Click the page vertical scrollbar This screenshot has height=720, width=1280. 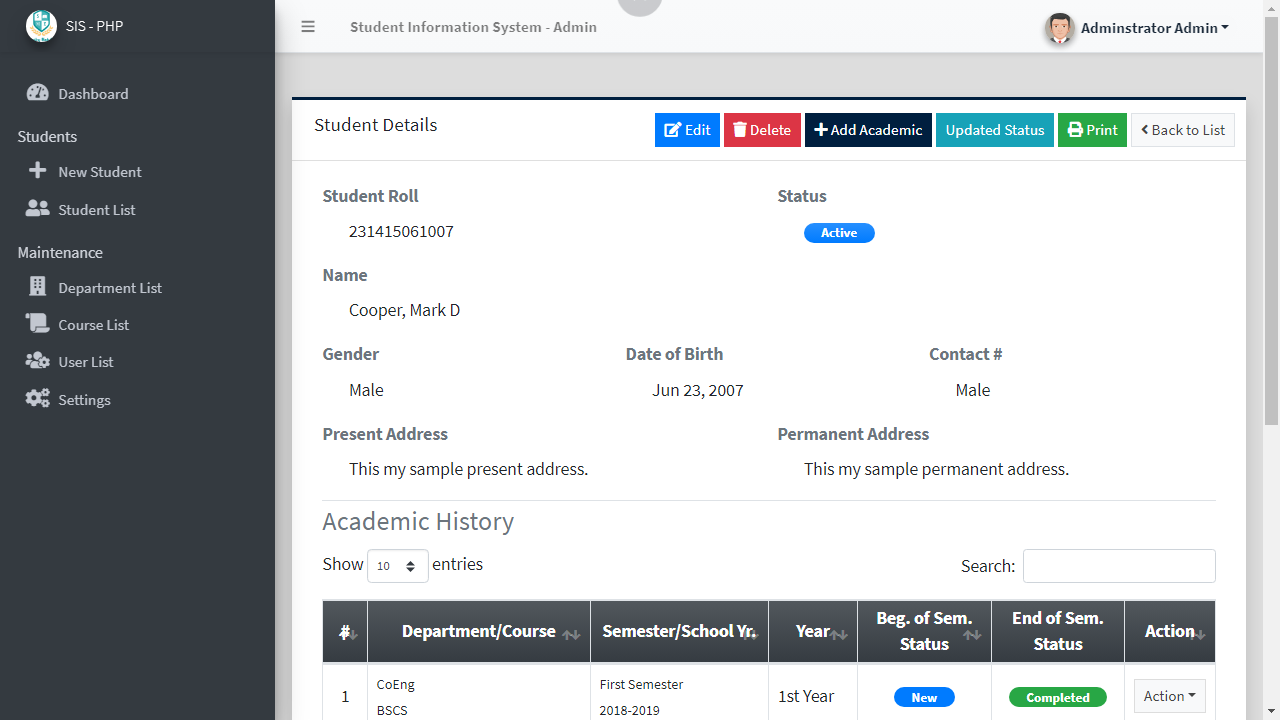[x=1271, y=221]
